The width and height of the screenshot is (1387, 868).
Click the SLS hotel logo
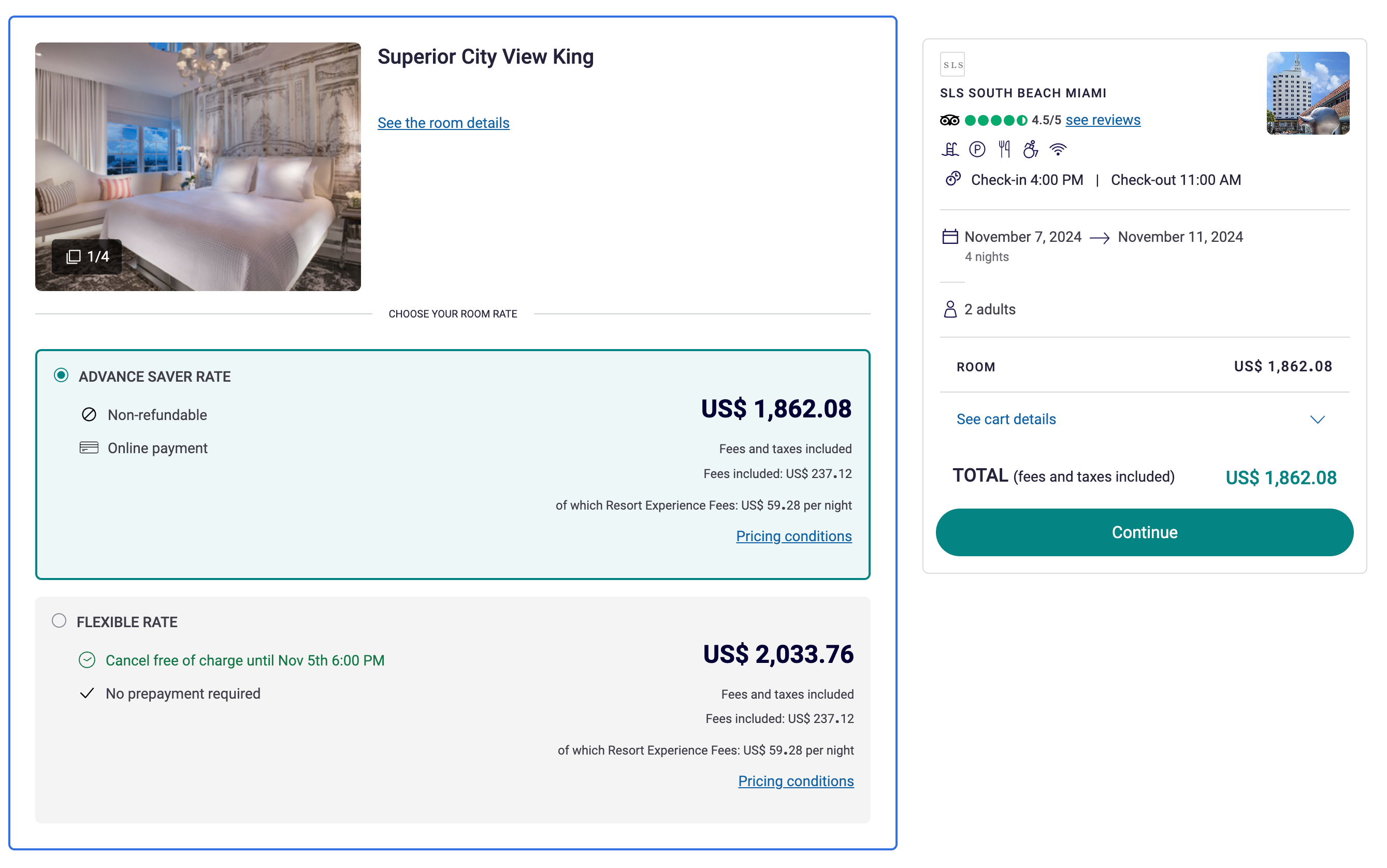point(952,65)
